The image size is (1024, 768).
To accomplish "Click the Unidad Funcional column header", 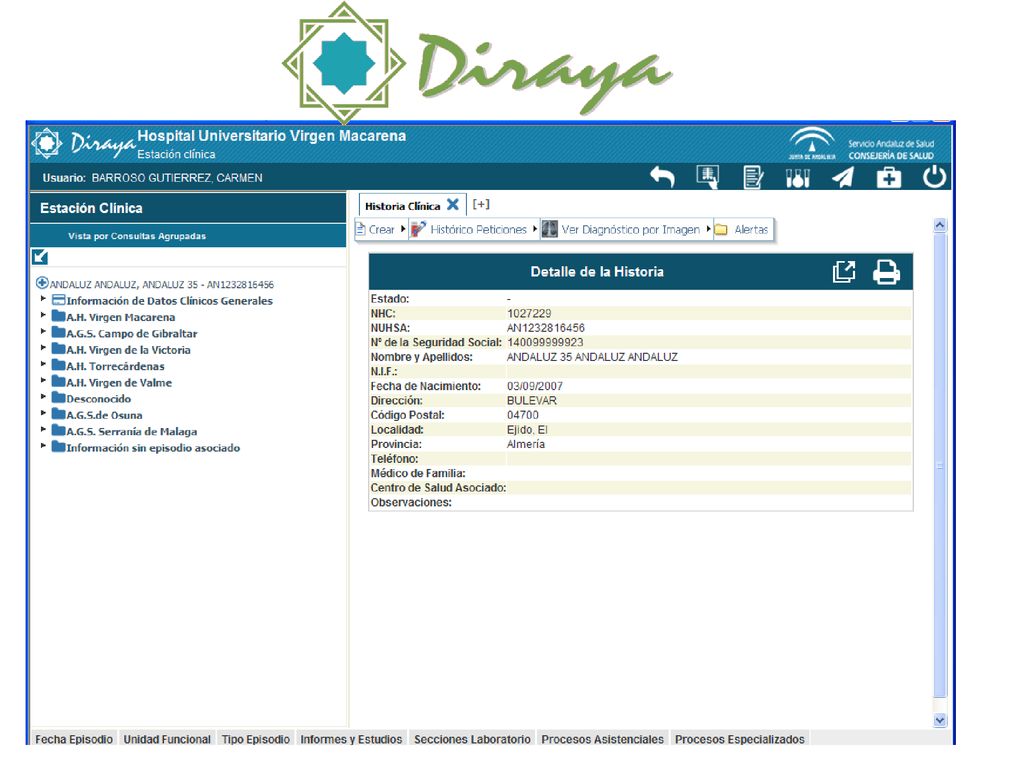I will pos(167,739).
